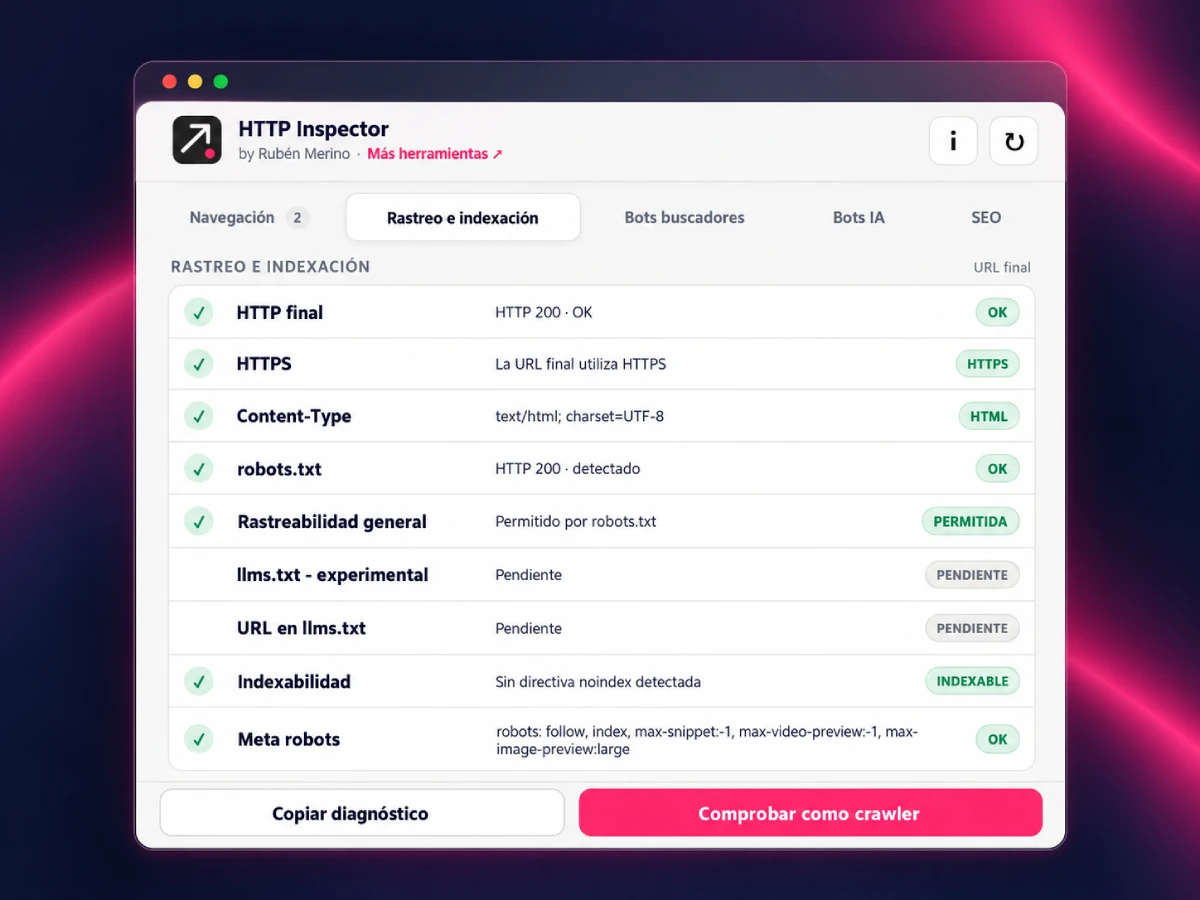Click the green check icon beside HTTP final
The height and width of the screenshot is (900, 1200).
pyautogui.click(x=199, y=313)
